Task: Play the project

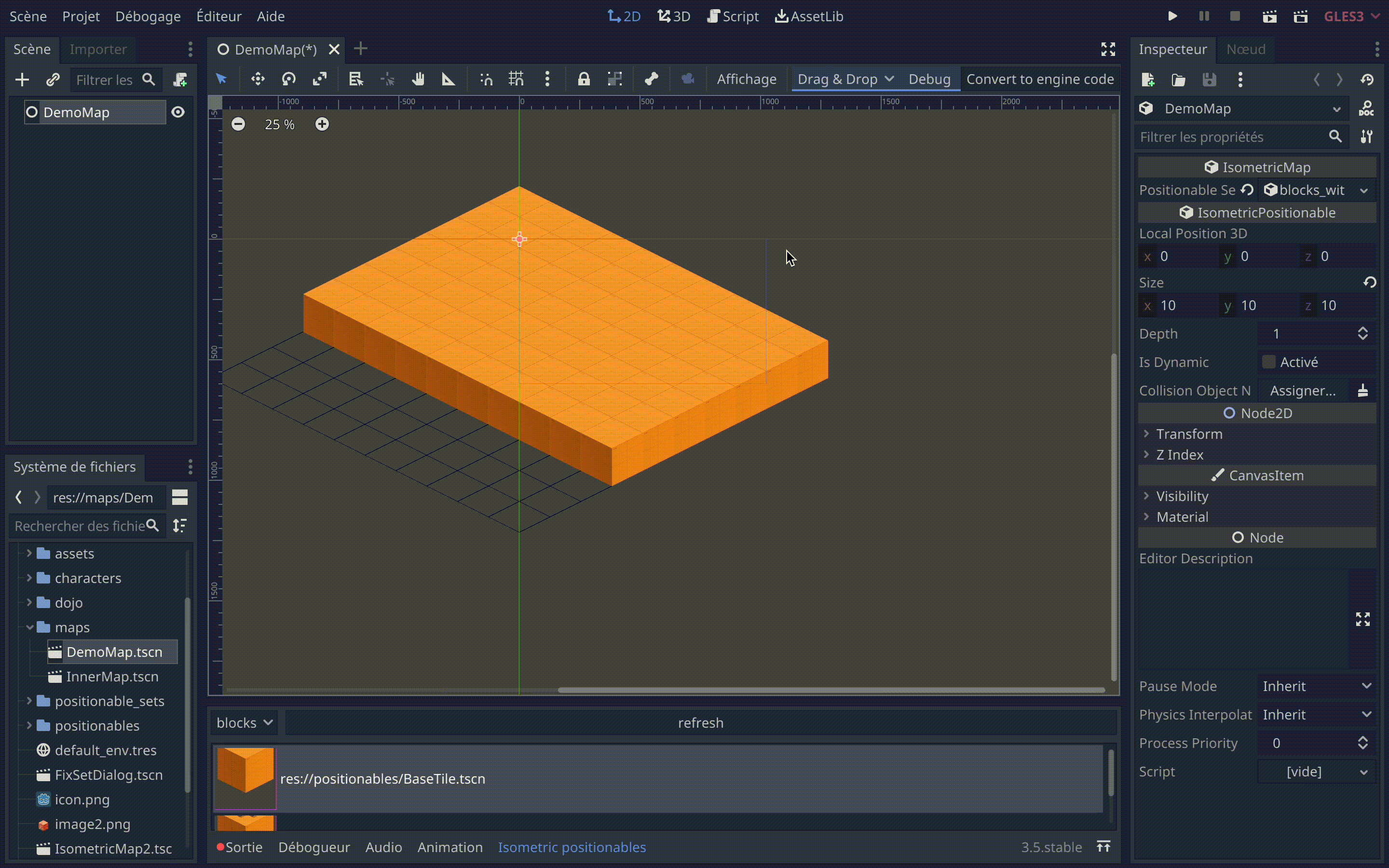Action: [x=1172, y=16]
